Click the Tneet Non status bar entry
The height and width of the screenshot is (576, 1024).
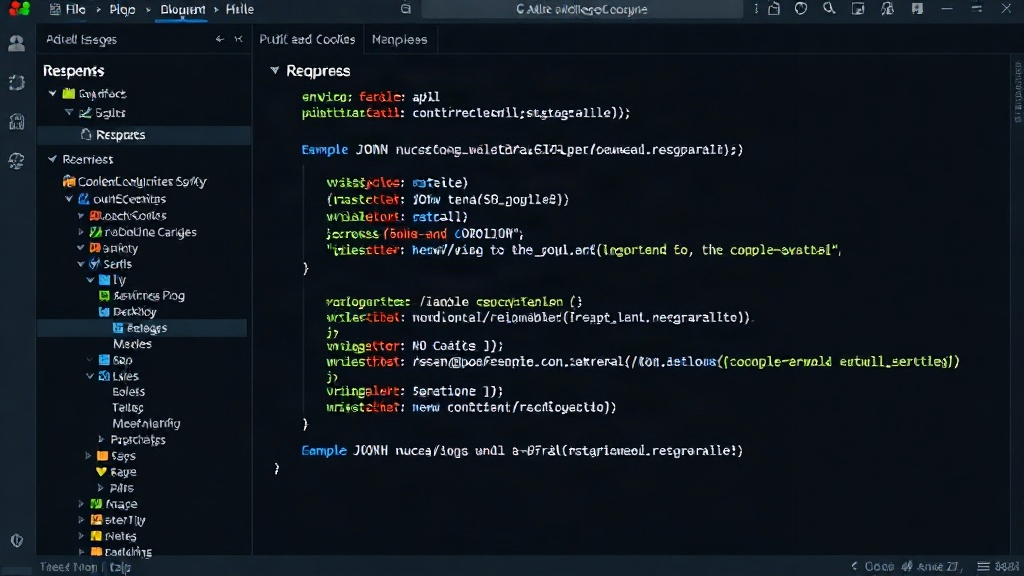click(x=69, y=567)
